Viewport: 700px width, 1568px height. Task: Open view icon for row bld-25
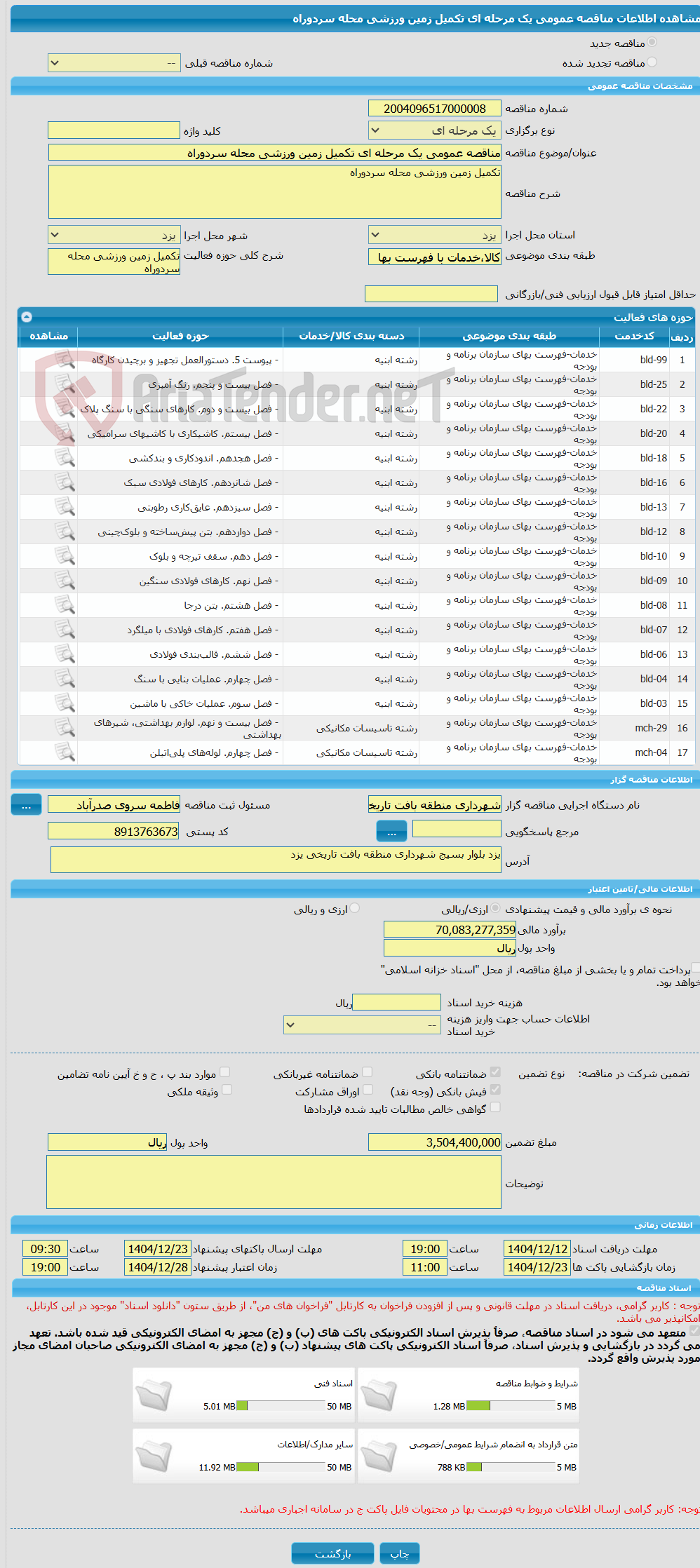[x=65, y=384]
